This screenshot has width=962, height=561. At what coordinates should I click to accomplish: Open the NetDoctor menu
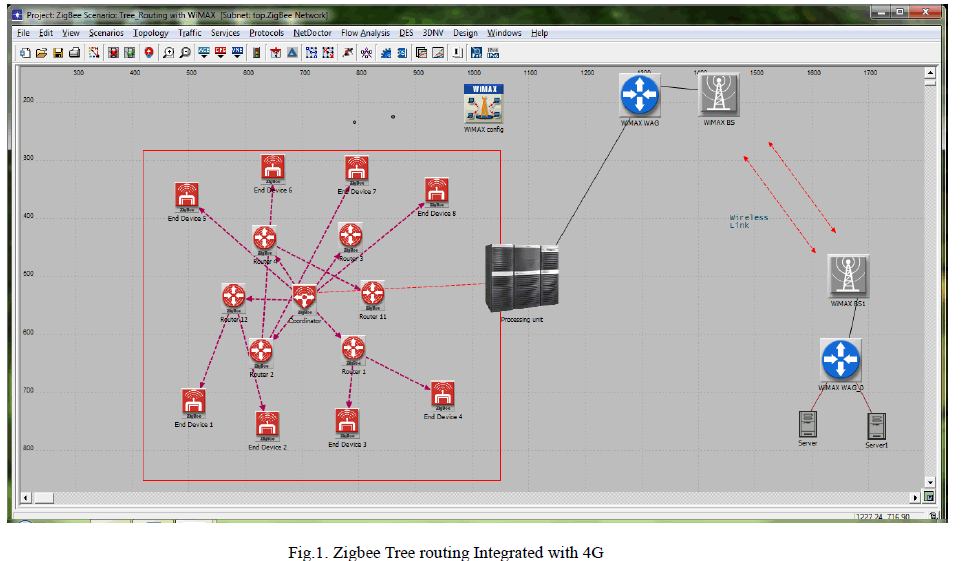click(x=312, y=33)
